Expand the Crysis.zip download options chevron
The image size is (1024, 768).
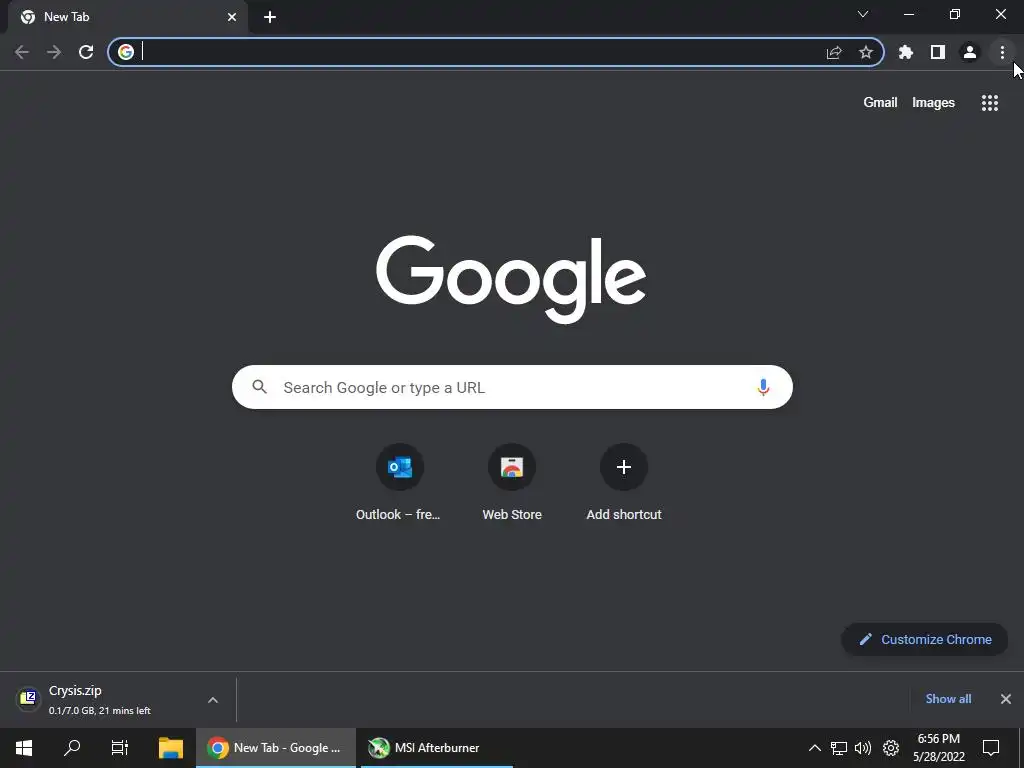point(213,700)
